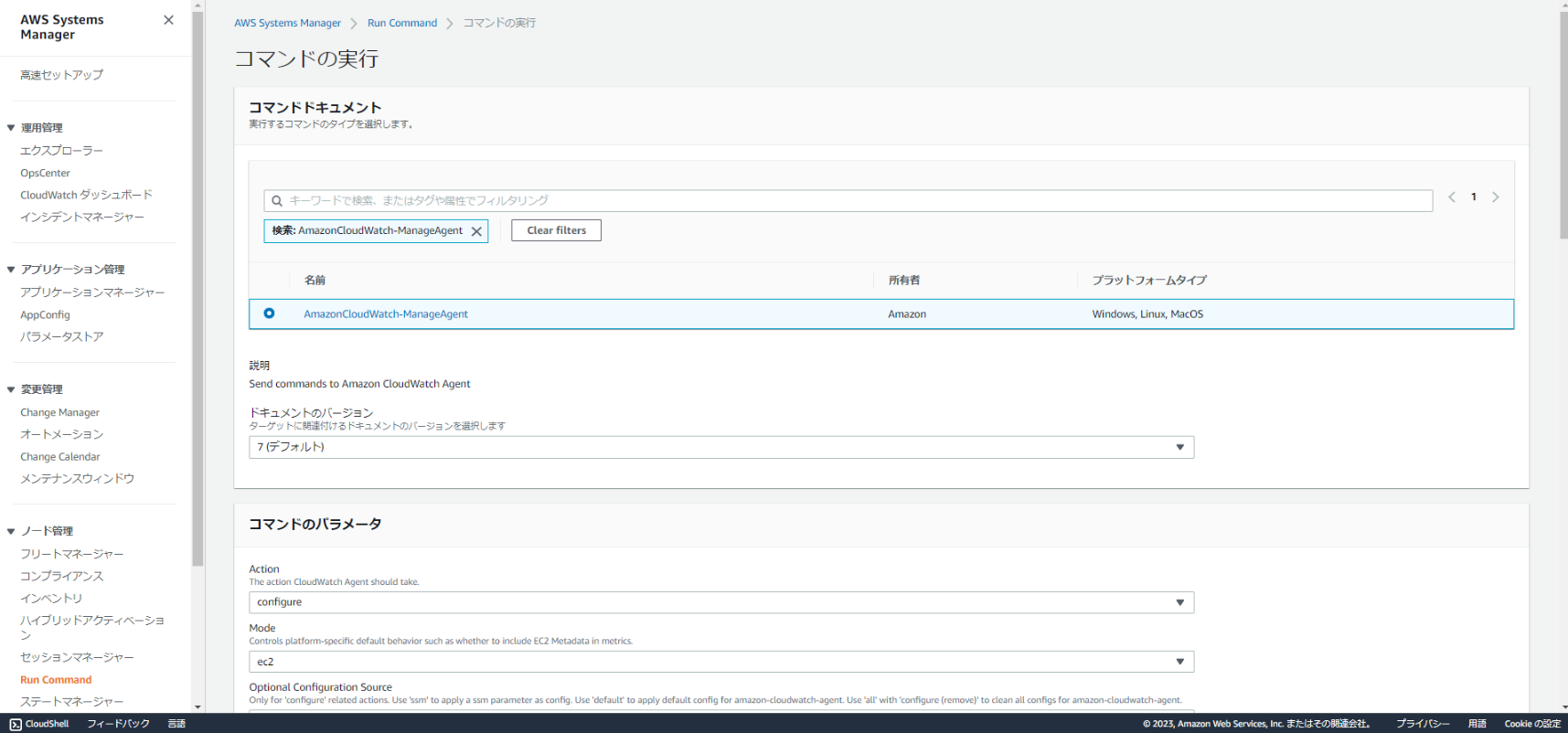Open コンプライアンス in sidebar
Screen dimensions: 1568x733
[61, 576]
